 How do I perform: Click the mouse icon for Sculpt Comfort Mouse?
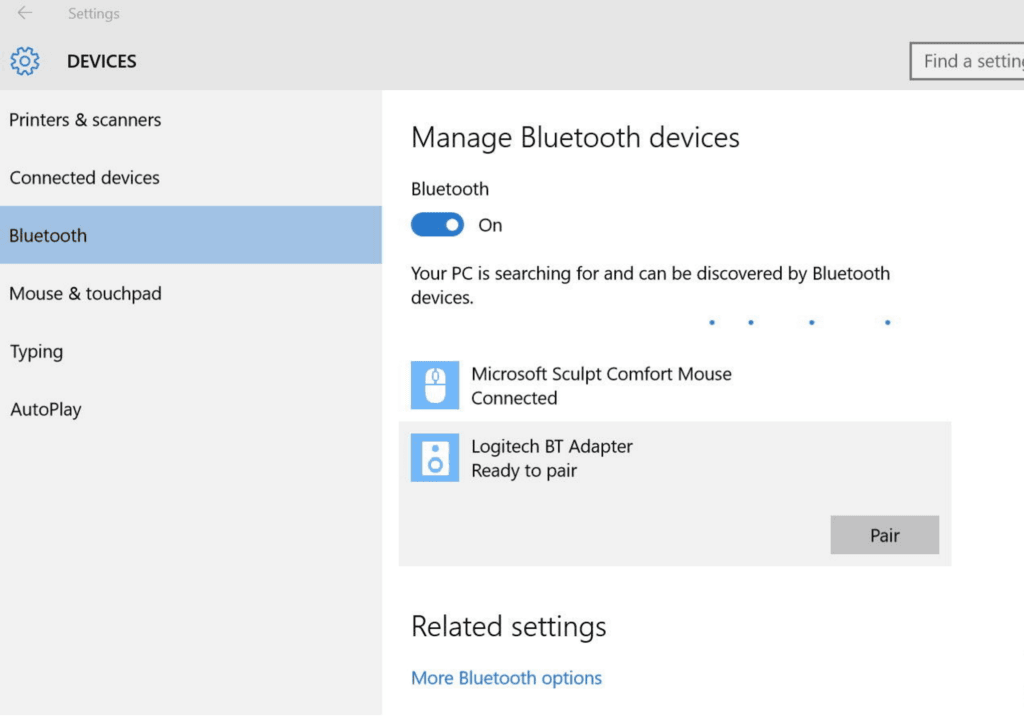tap(435, 385)
